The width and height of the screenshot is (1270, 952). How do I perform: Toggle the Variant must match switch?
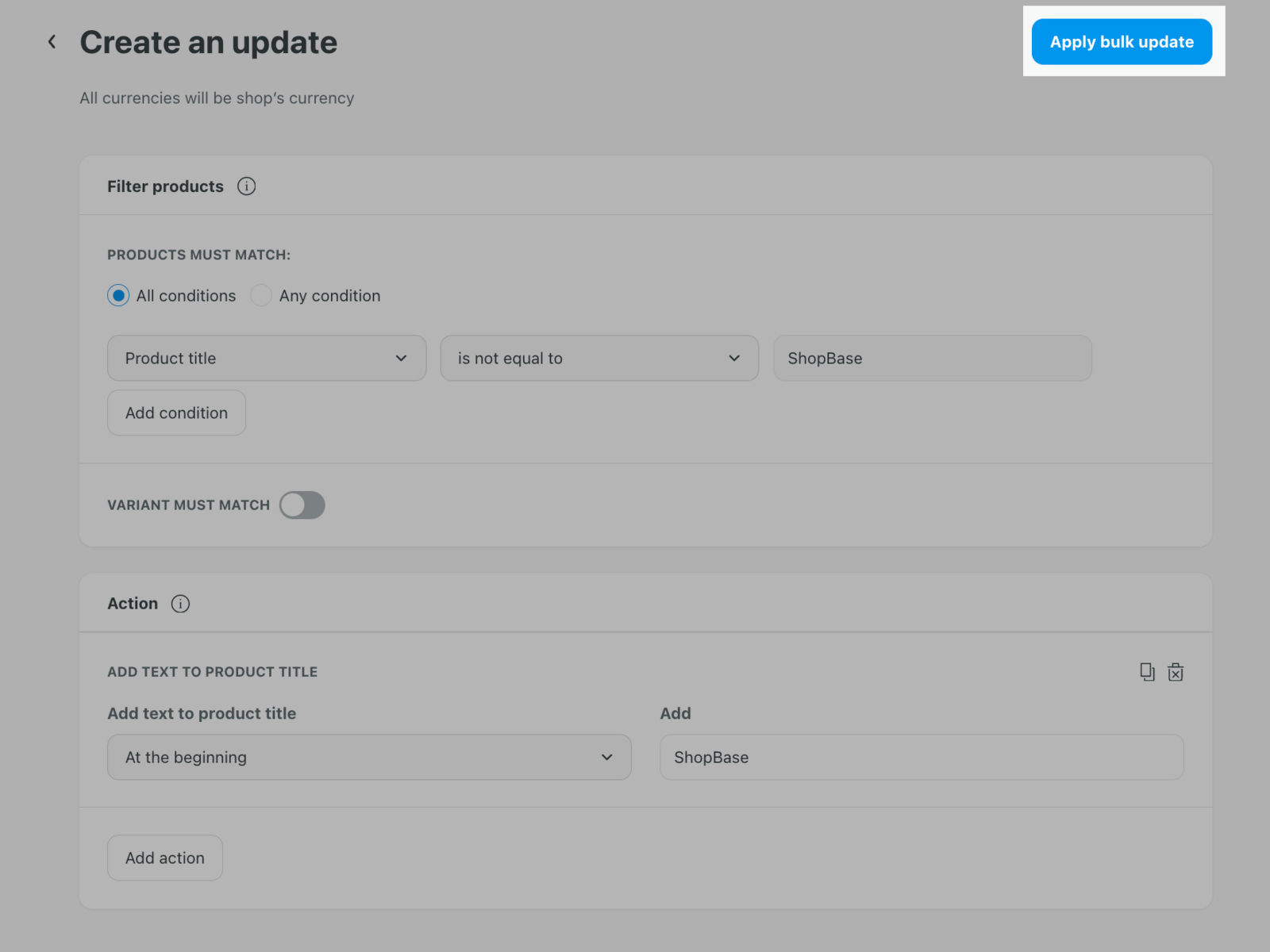302,505
